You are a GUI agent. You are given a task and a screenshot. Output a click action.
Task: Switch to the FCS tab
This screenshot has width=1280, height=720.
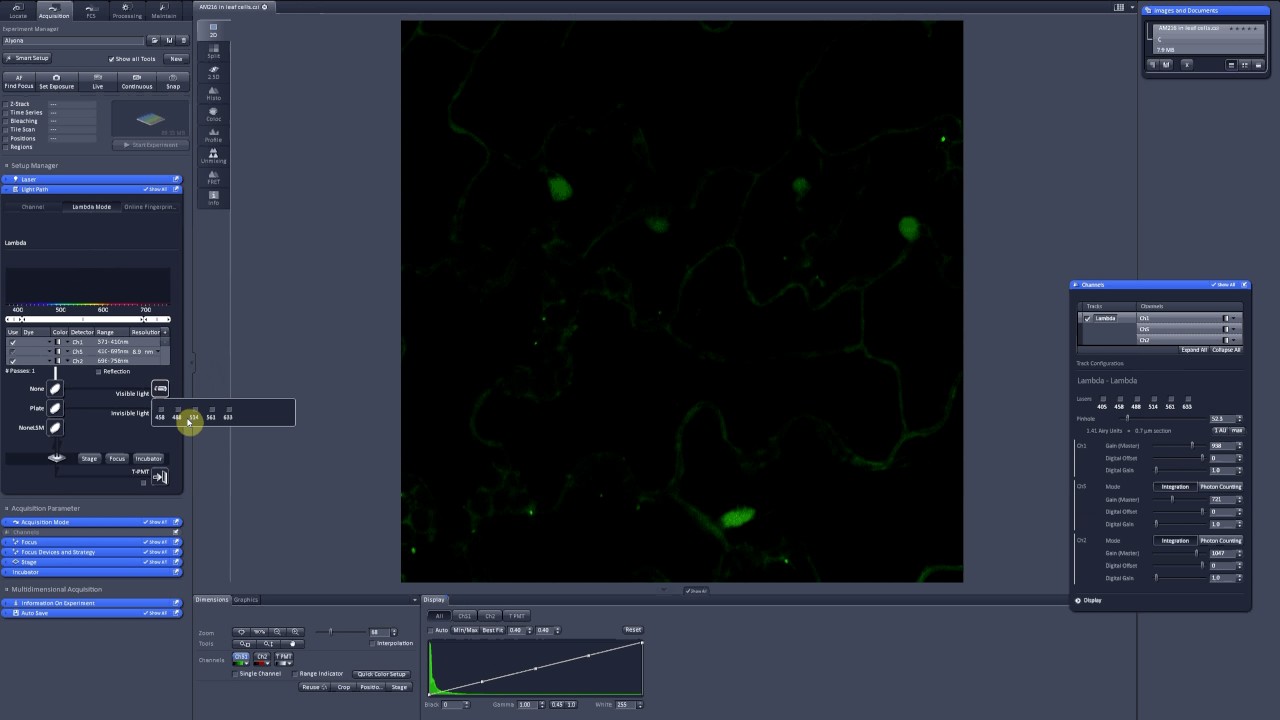coord(91,11)
